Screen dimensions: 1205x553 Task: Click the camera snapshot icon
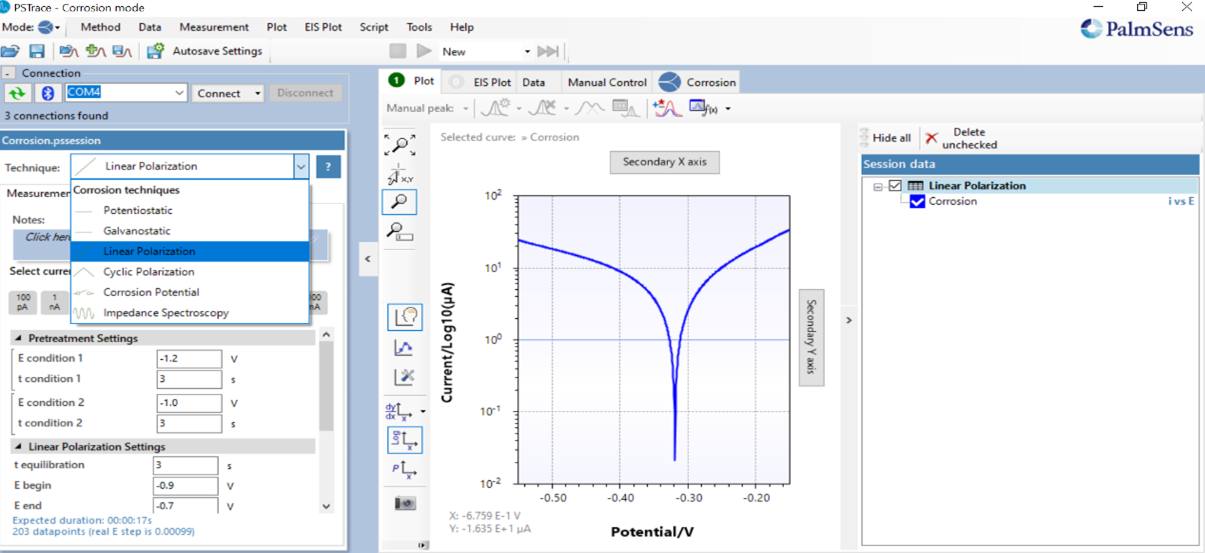(404, 503)
